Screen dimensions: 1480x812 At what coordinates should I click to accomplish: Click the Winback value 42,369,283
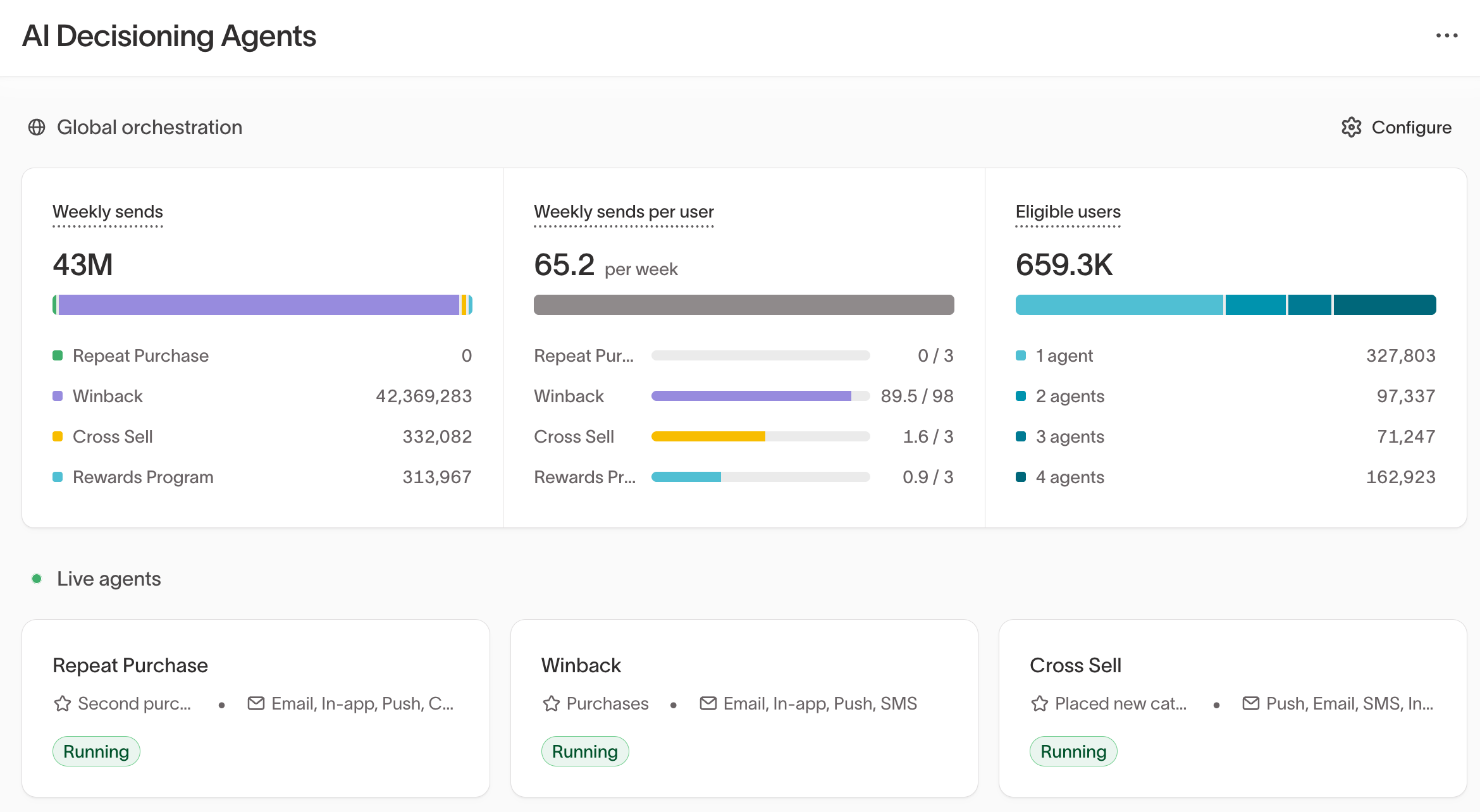[424, 396]
